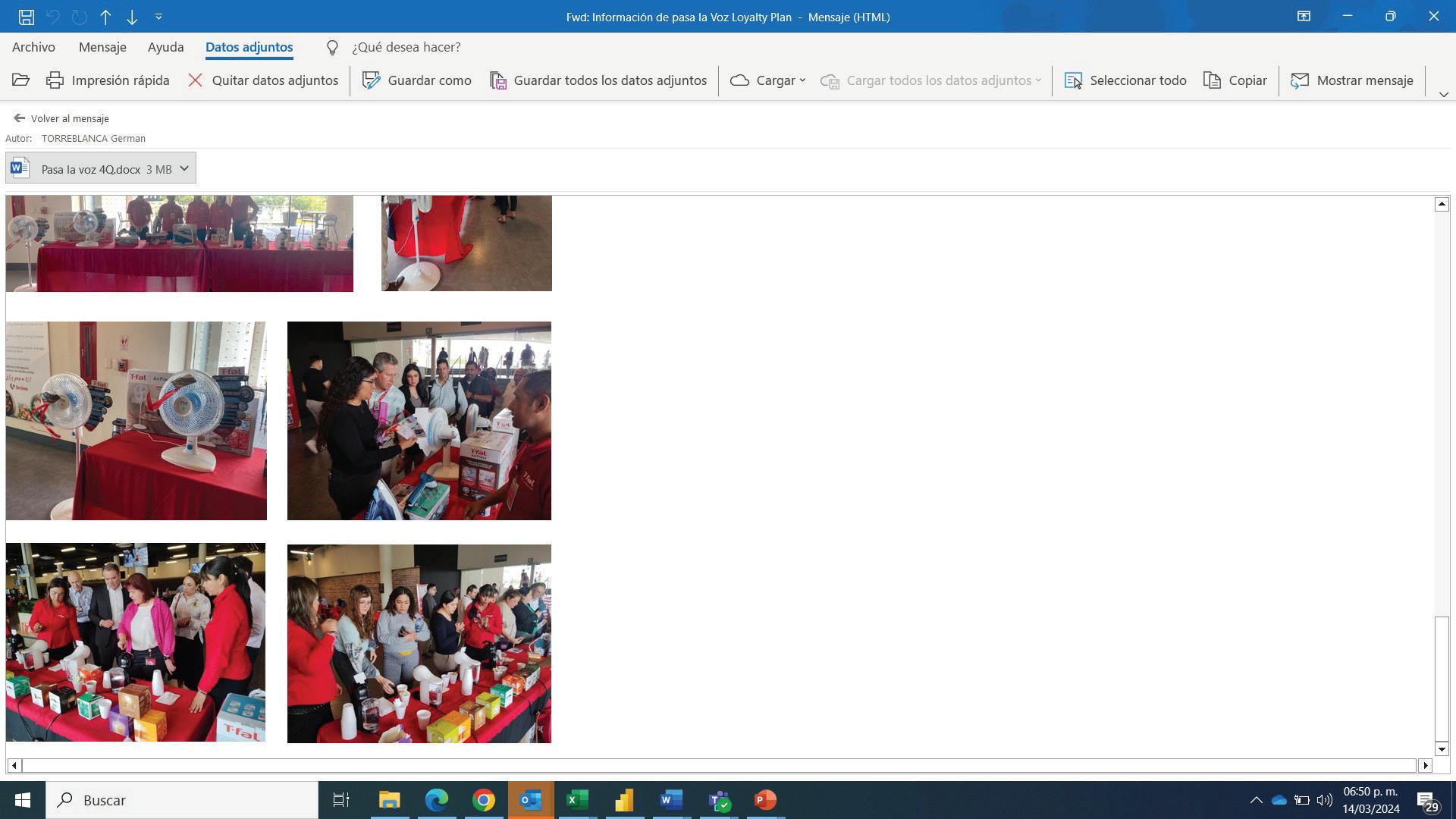Click the Save icon in title bar

coord(26,17)
